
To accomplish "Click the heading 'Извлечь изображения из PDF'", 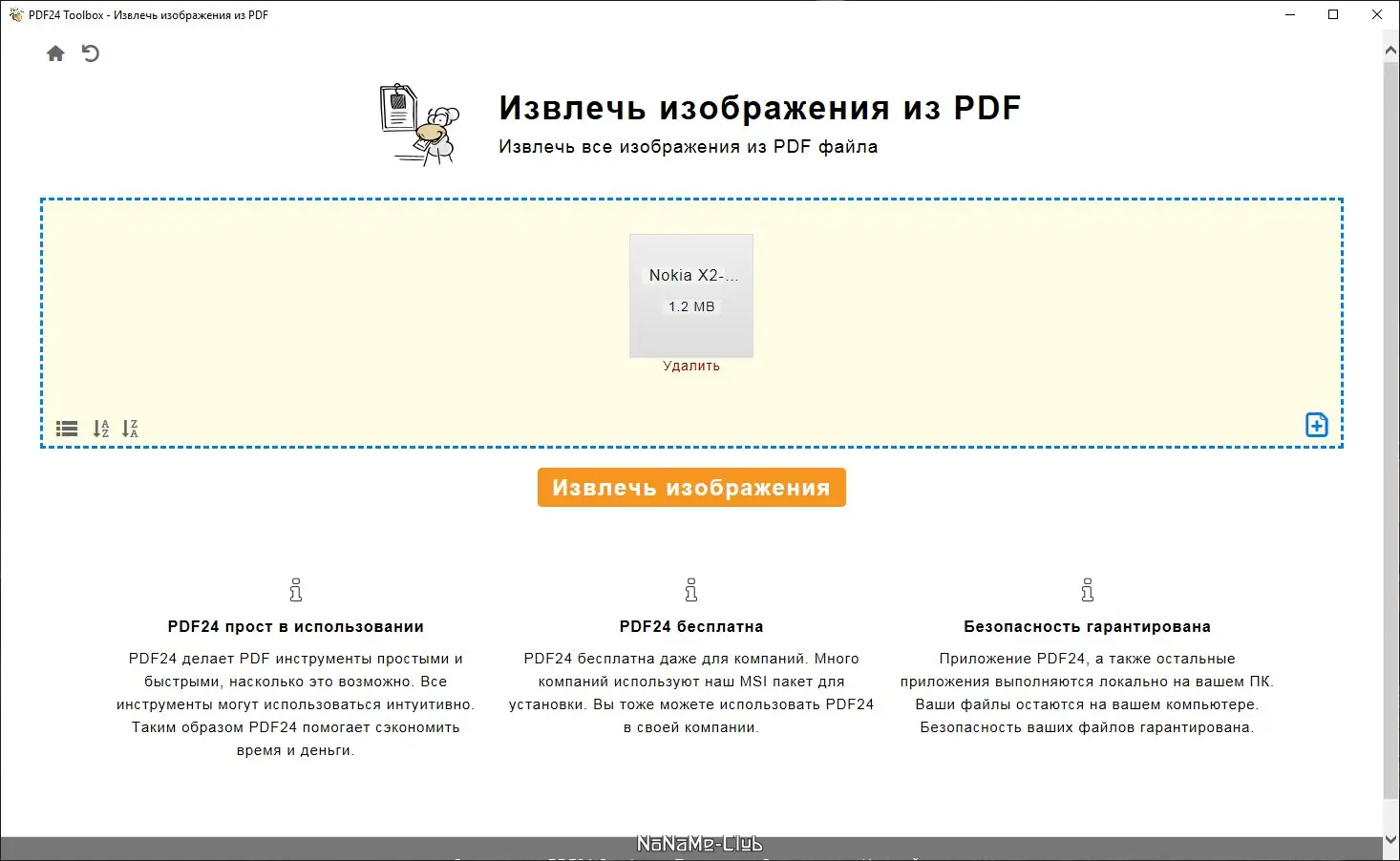I will point(760,108).
